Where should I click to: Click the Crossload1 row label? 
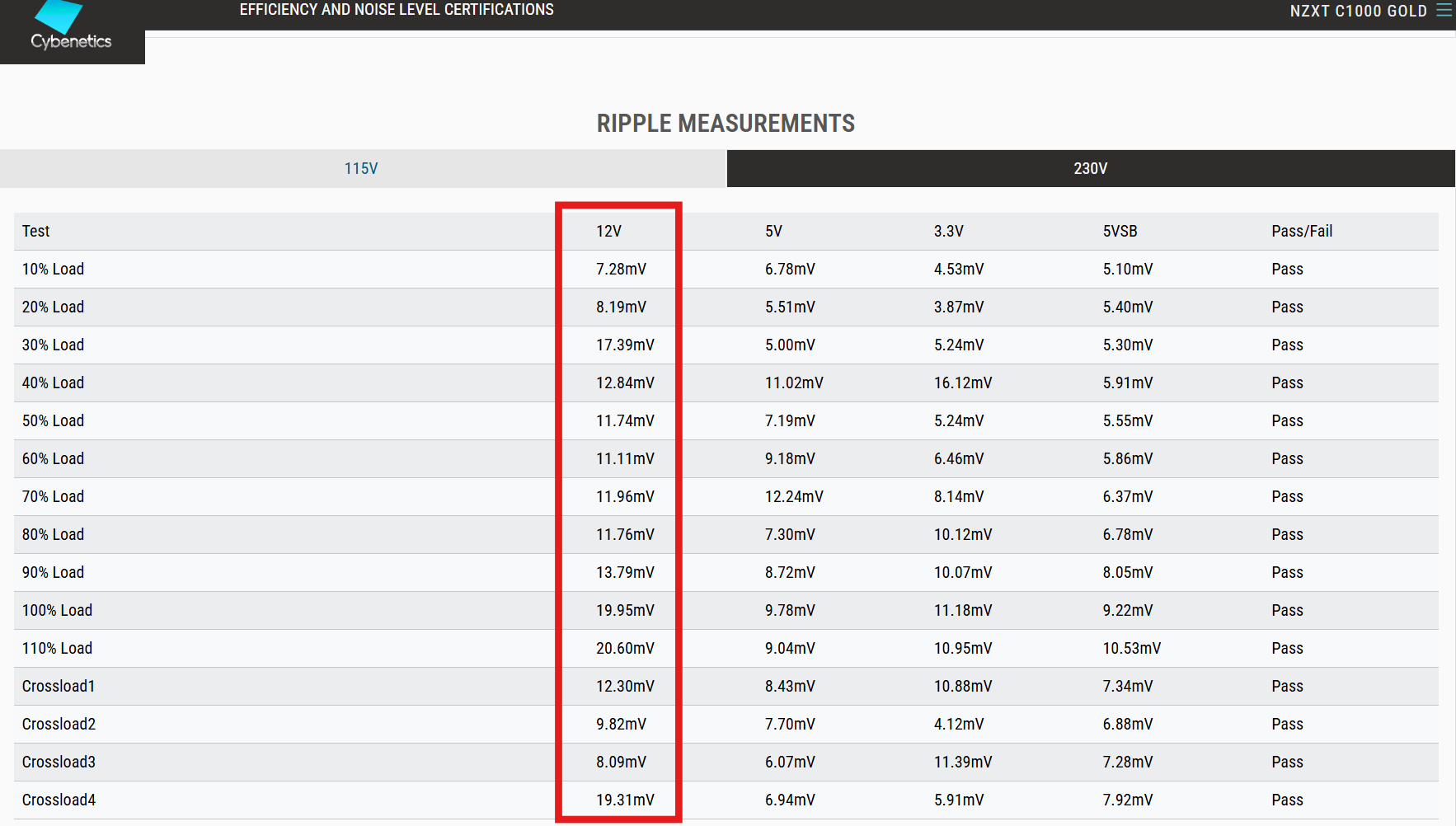point(59,687)
